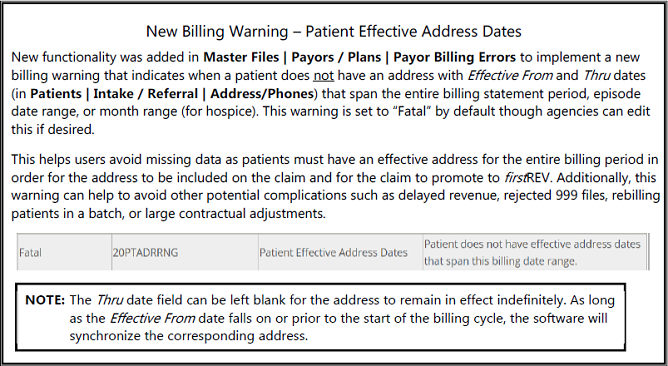Image resolution: width=668 pixels, height=366 pixels.
Task: Click italic Thru in the note box
Action: pyautogui.click(x=109, y=300)
